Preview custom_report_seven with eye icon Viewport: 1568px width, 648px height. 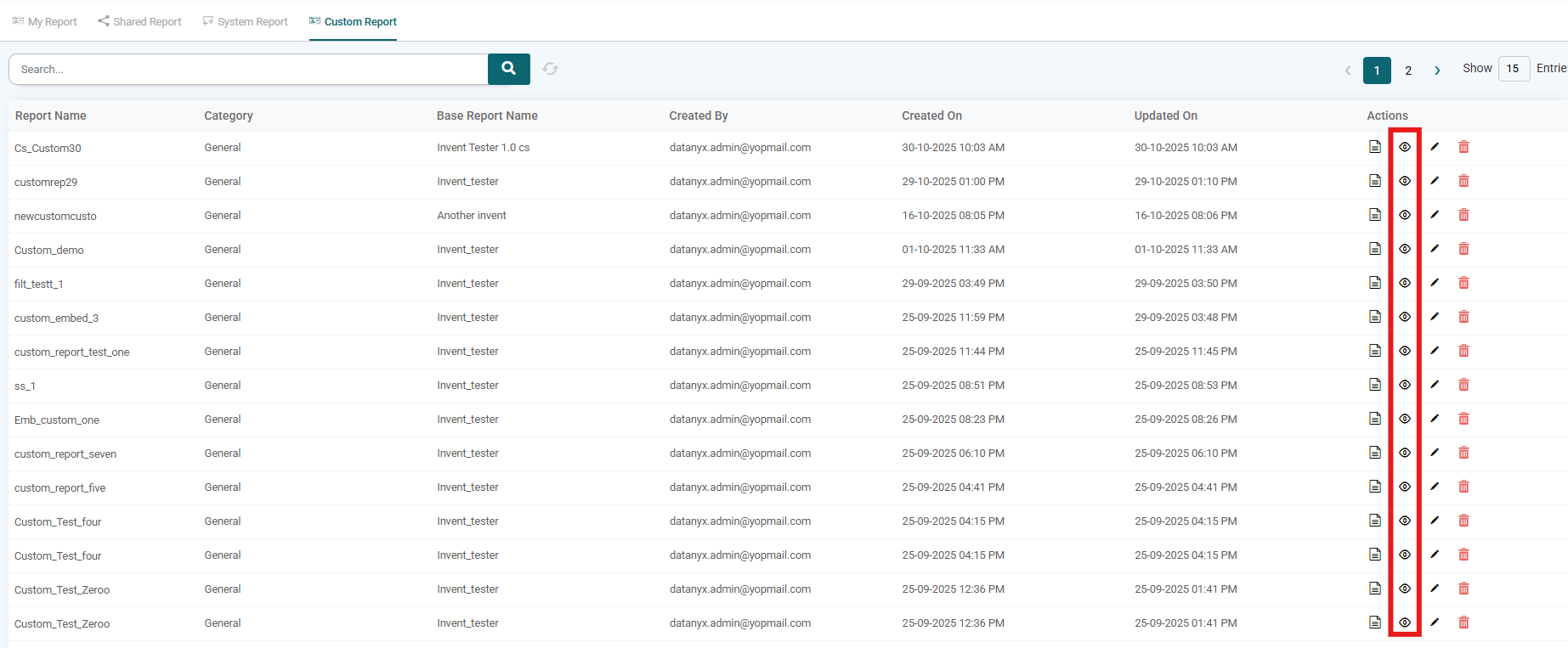1405,453
